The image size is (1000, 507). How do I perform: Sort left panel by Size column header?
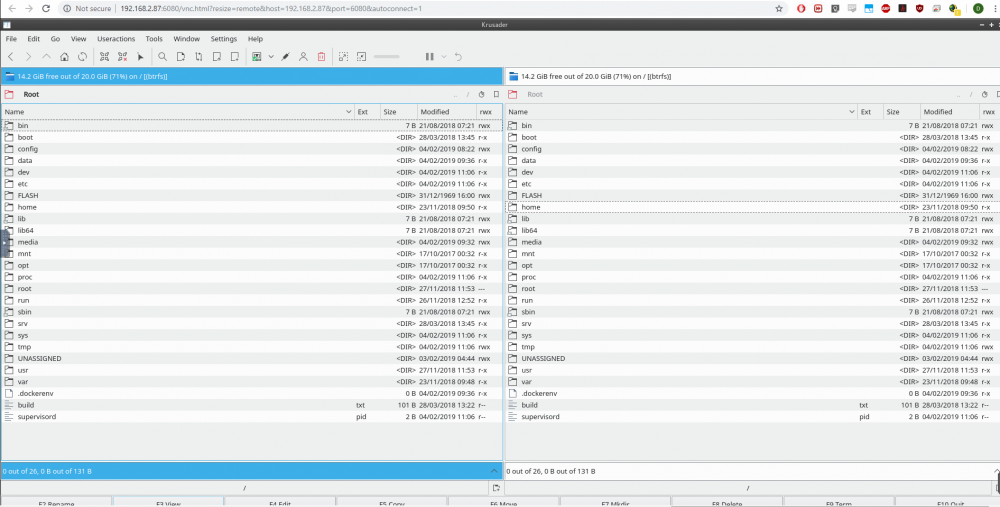(399, 112)
